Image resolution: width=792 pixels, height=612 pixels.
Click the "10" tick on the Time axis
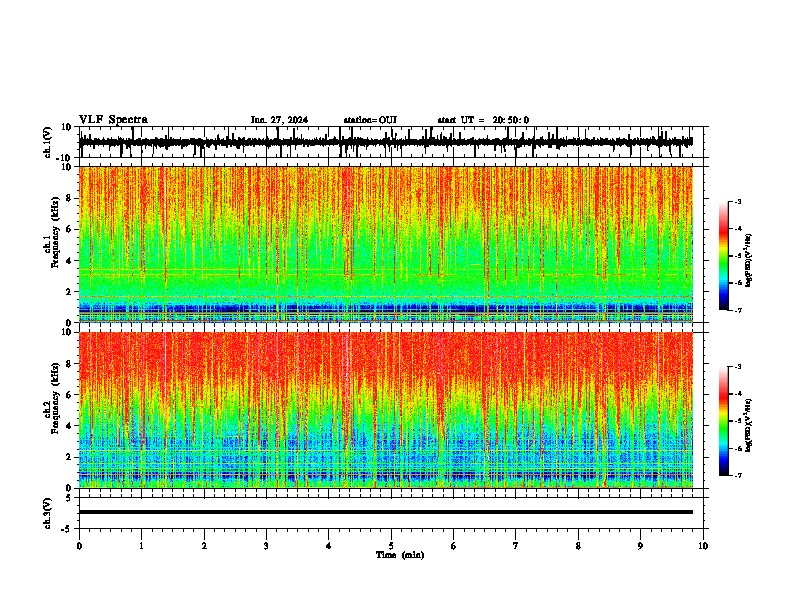(x=703, y=546)
